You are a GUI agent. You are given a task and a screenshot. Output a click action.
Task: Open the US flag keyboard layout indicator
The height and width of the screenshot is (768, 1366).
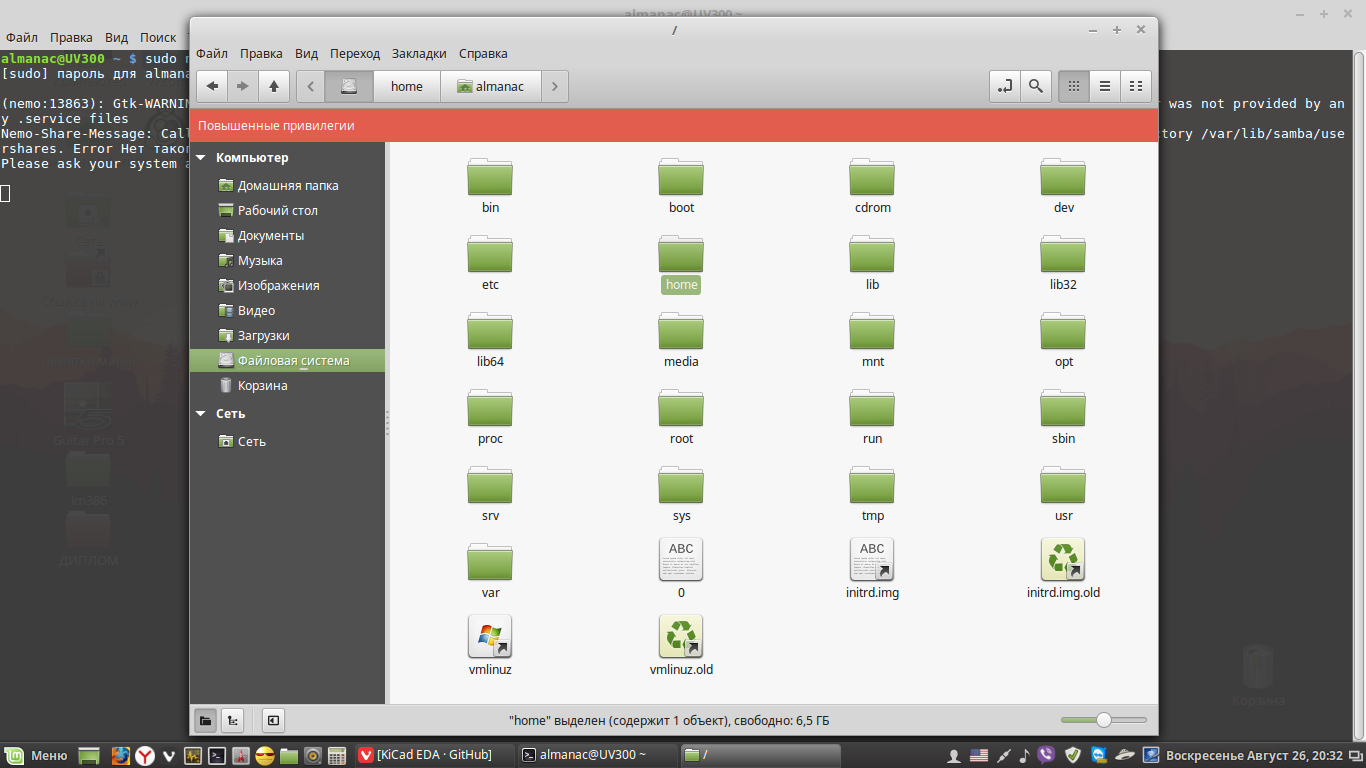[979, 755]
